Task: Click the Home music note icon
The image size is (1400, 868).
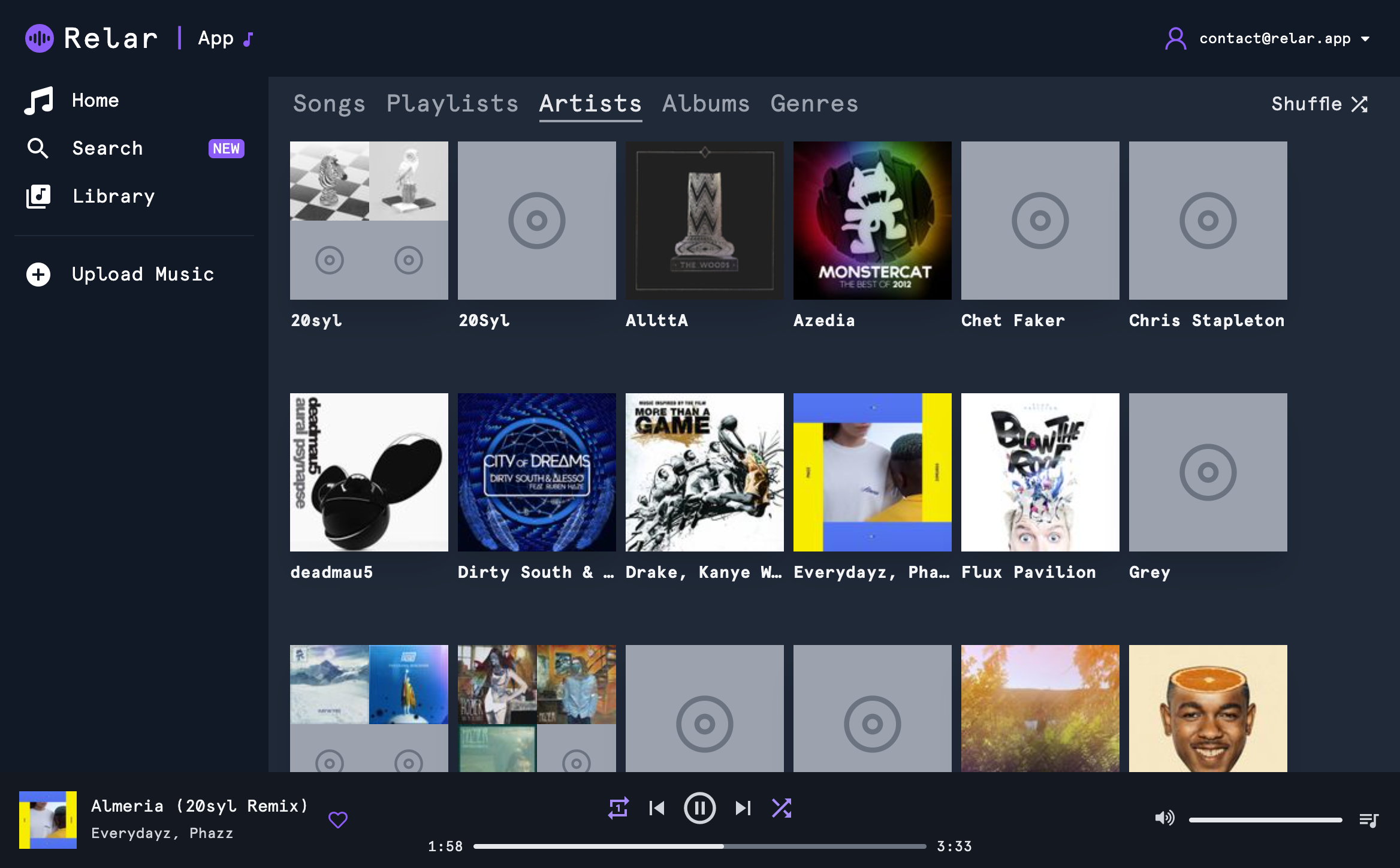Action: pyautogui.click(x=39, y=100)
